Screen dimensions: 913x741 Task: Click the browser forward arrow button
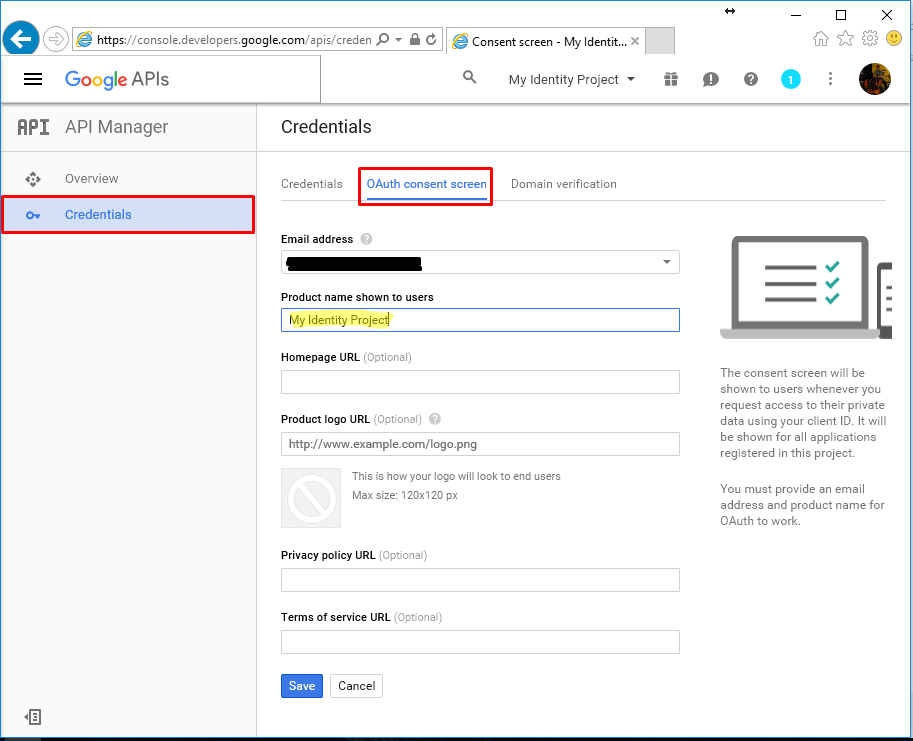[56, 40]
